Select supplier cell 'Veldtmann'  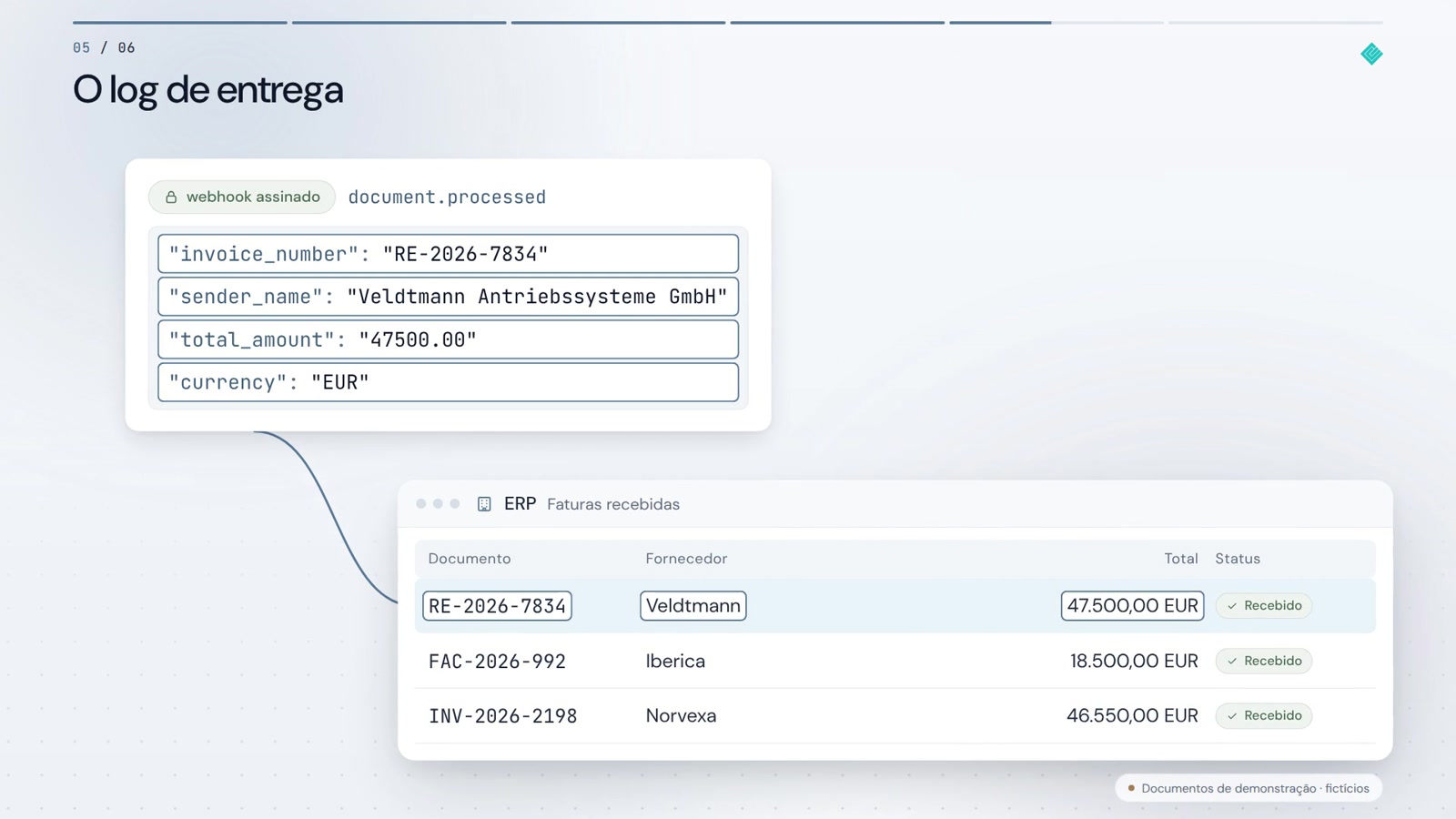tap(693, 606)
